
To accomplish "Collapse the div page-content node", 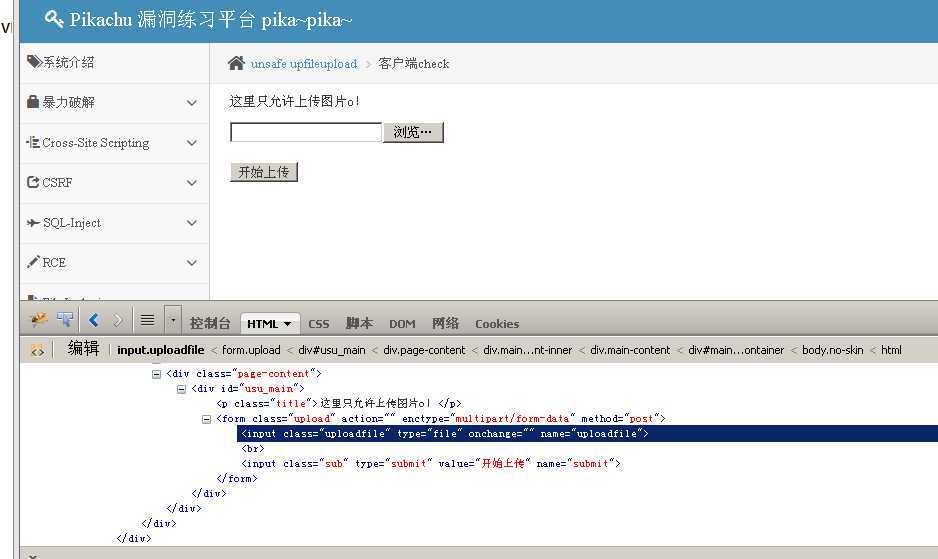I will [x=157, y=374].
